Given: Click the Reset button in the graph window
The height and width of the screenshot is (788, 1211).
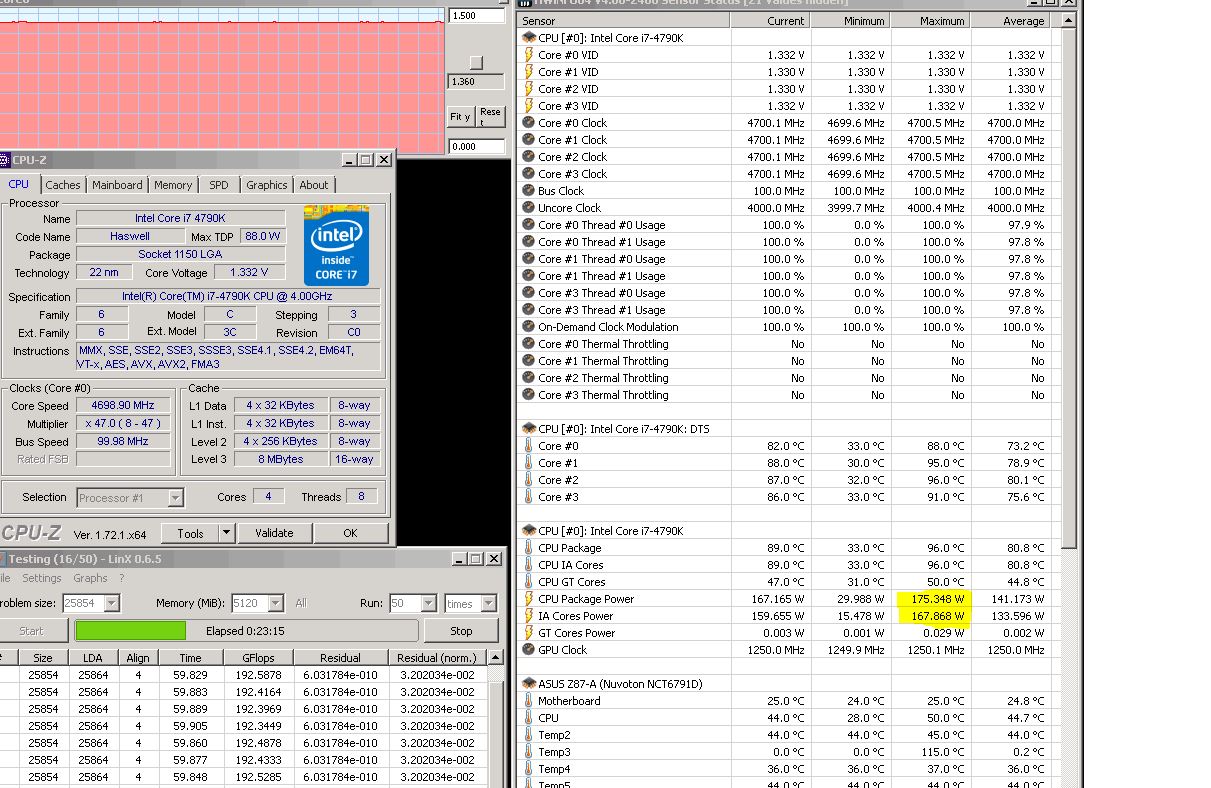Looking at the screenshot, I should [490, 117].
